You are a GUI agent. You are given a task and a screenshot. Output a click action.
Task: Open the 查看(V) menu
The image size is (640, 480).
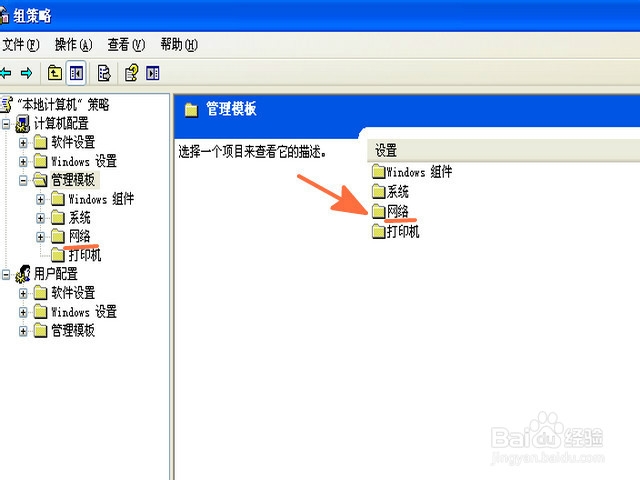[126, 44]
